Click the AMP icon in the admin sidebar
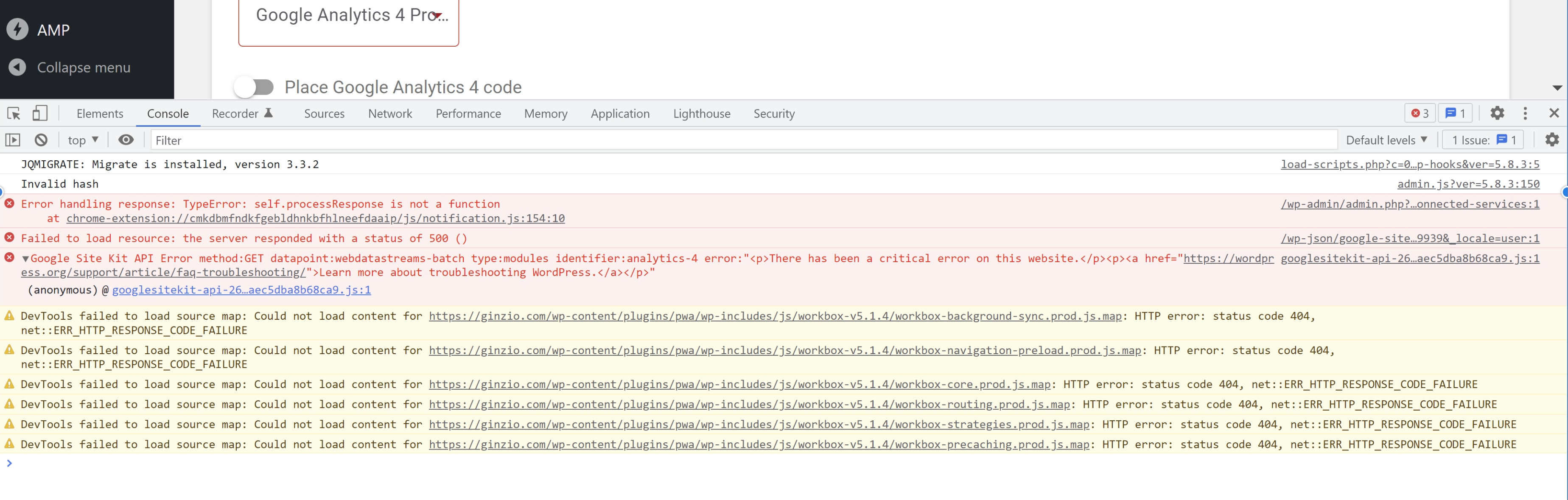Screen dimensions: 1568x500 17,29
